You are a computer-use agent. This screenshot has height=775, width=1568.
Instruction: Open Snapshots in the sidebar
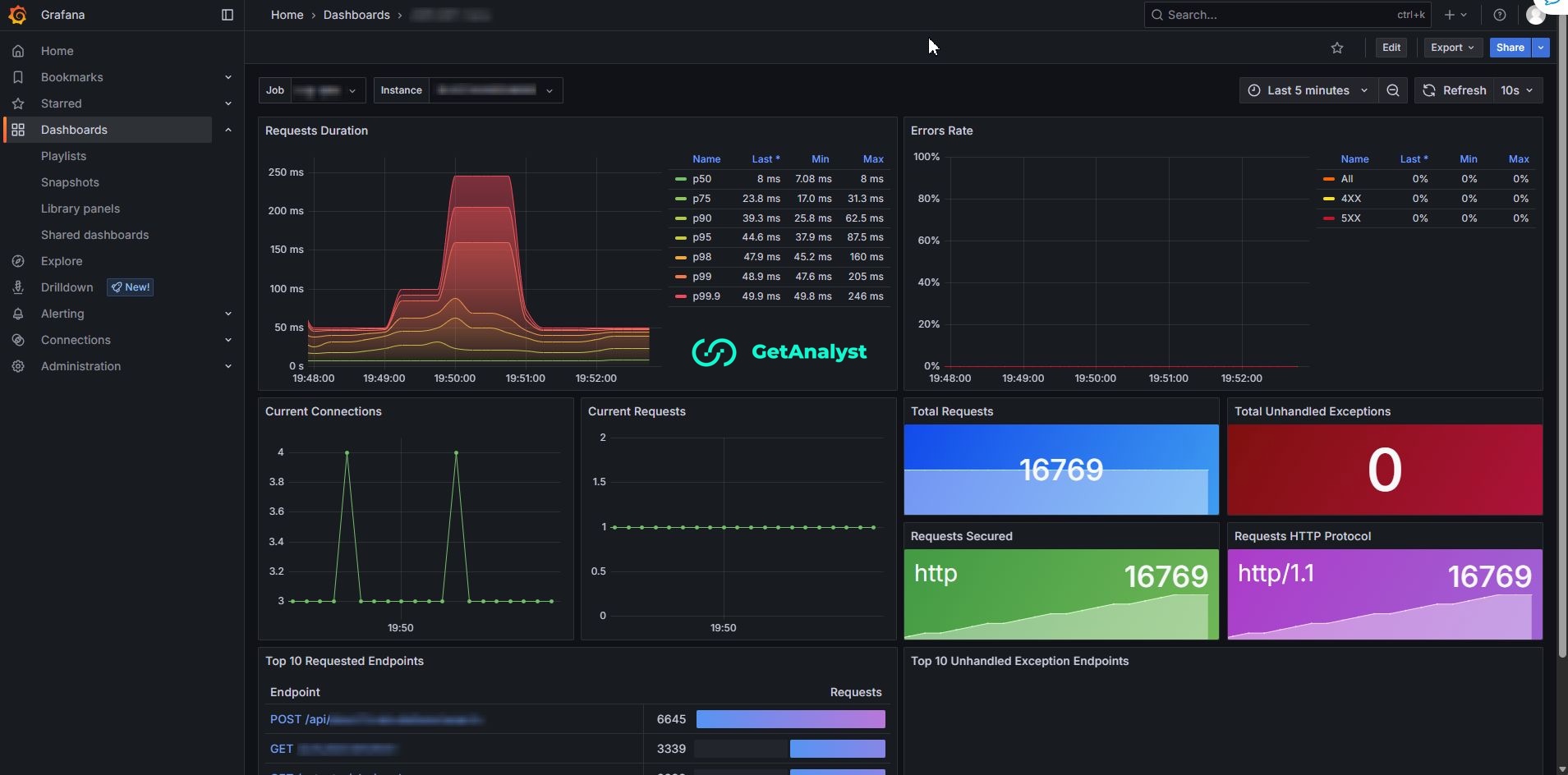pyautogui.click(x=70, y=182)
